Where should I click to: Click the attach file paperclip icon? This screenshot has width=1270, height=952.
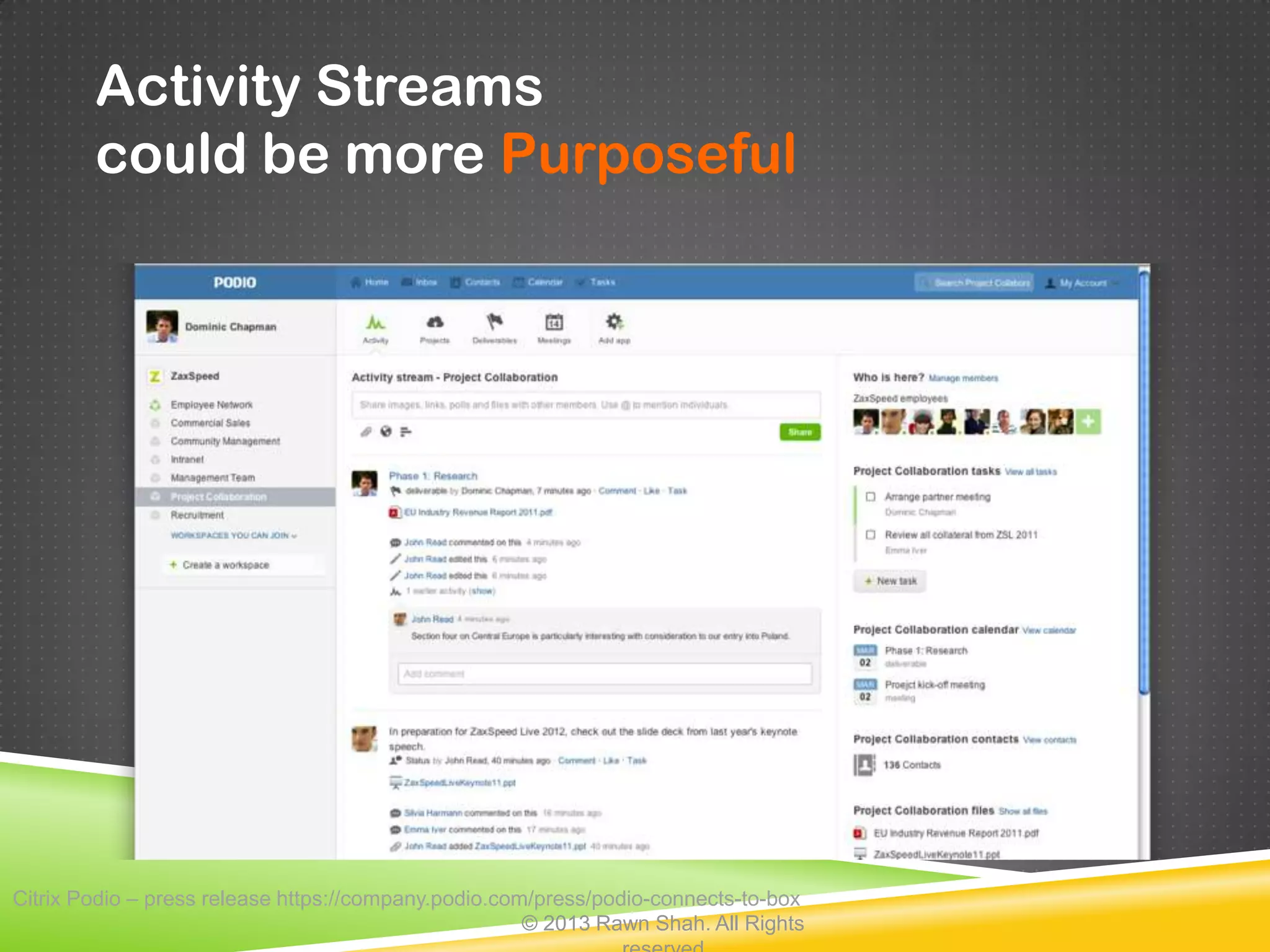click(366, 431)
